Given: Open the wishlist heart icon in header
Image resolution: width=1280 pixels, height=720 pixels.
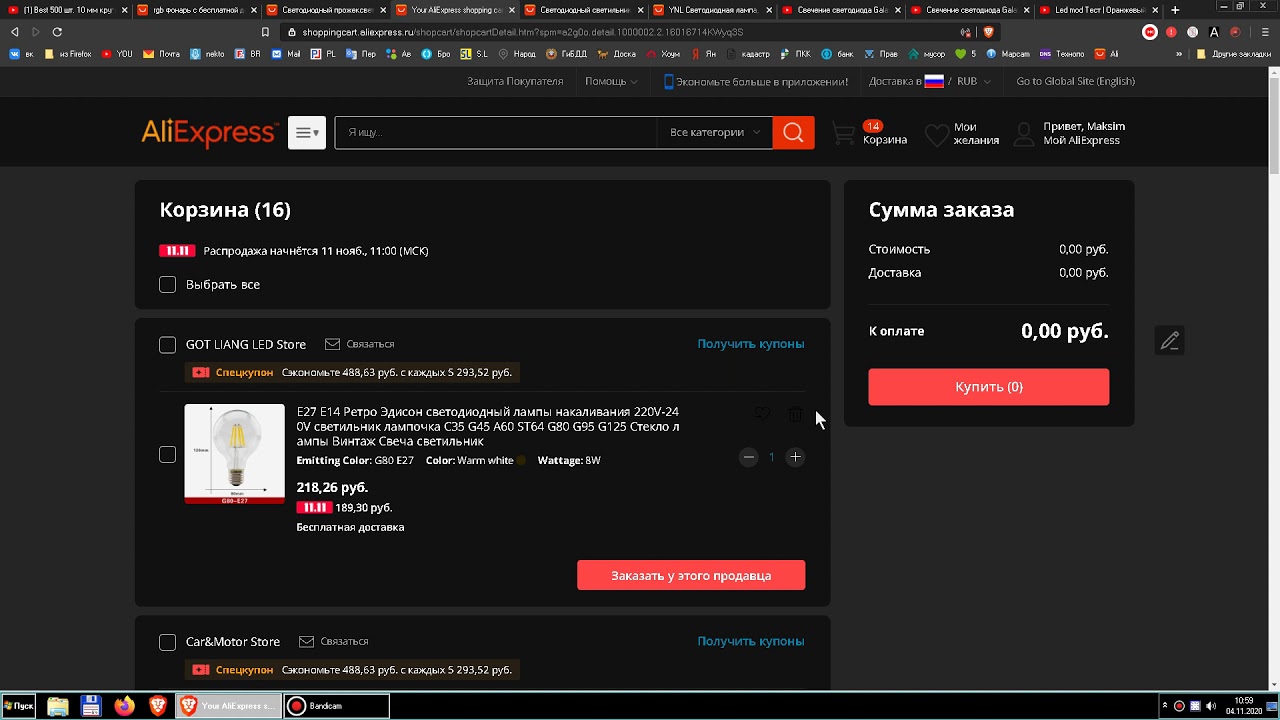Looking at the screenshot, I should (x=936, y=134).
